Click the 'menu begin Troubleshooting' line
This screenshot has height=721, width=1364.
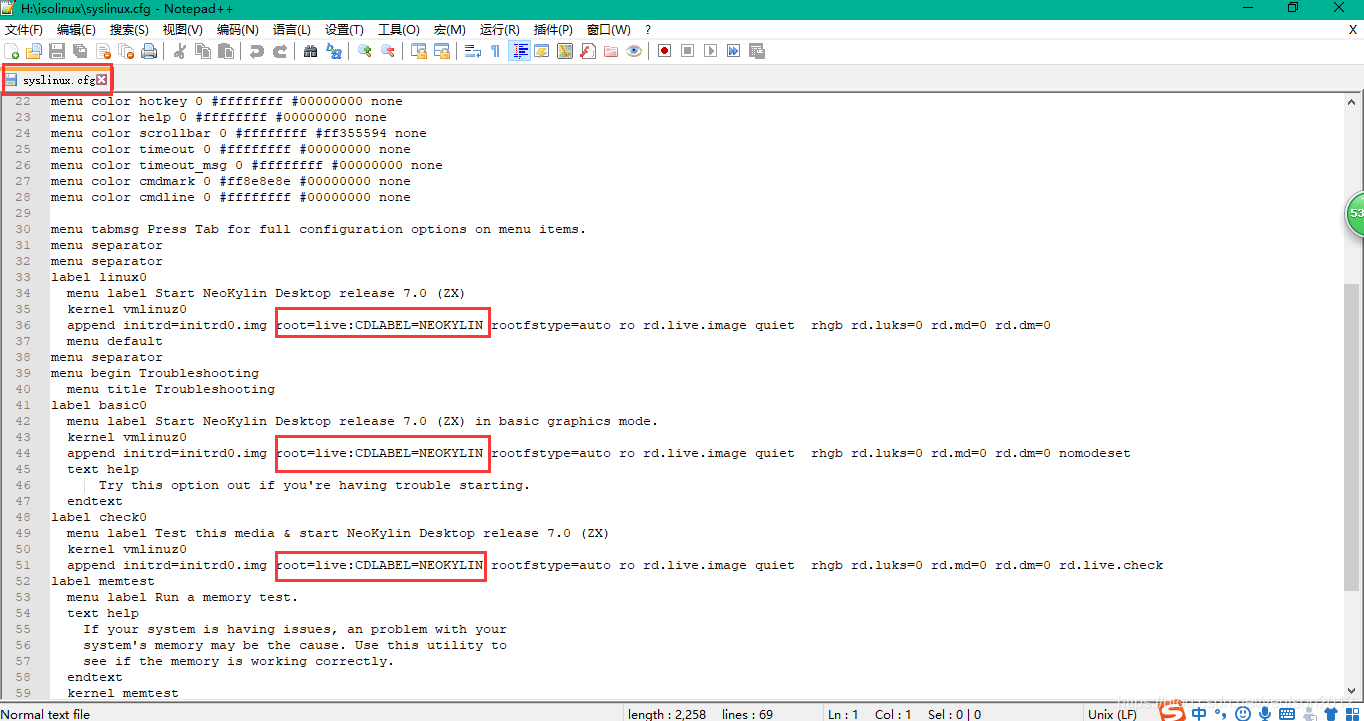click(x=155, y=373)
